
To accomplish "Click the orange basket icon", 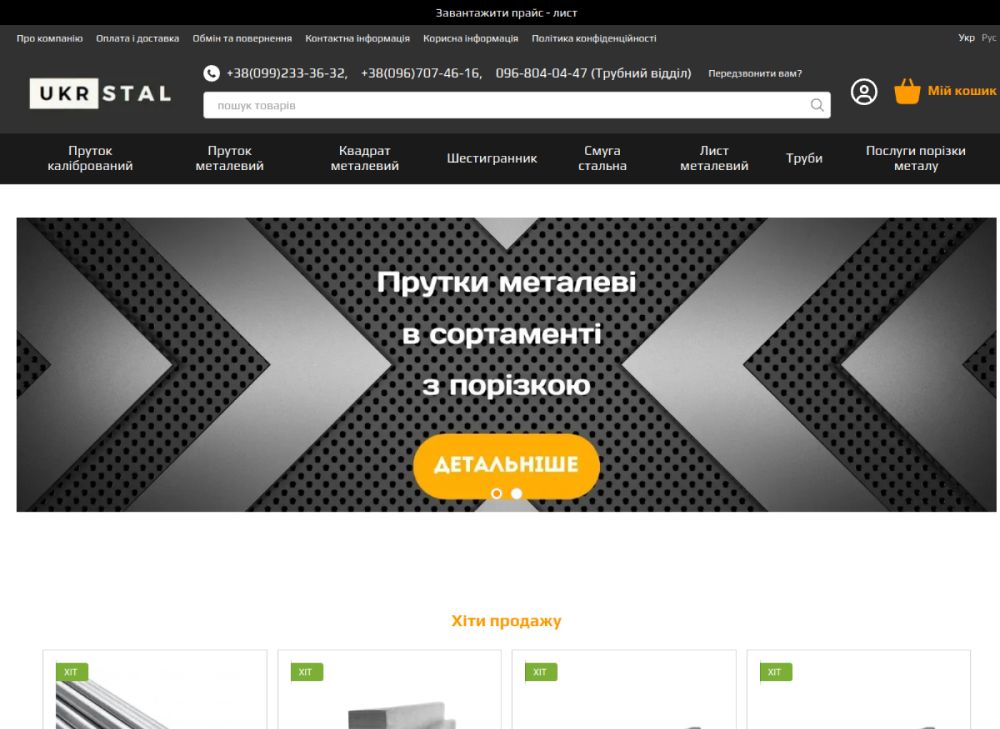I will (x=907, y=91).
